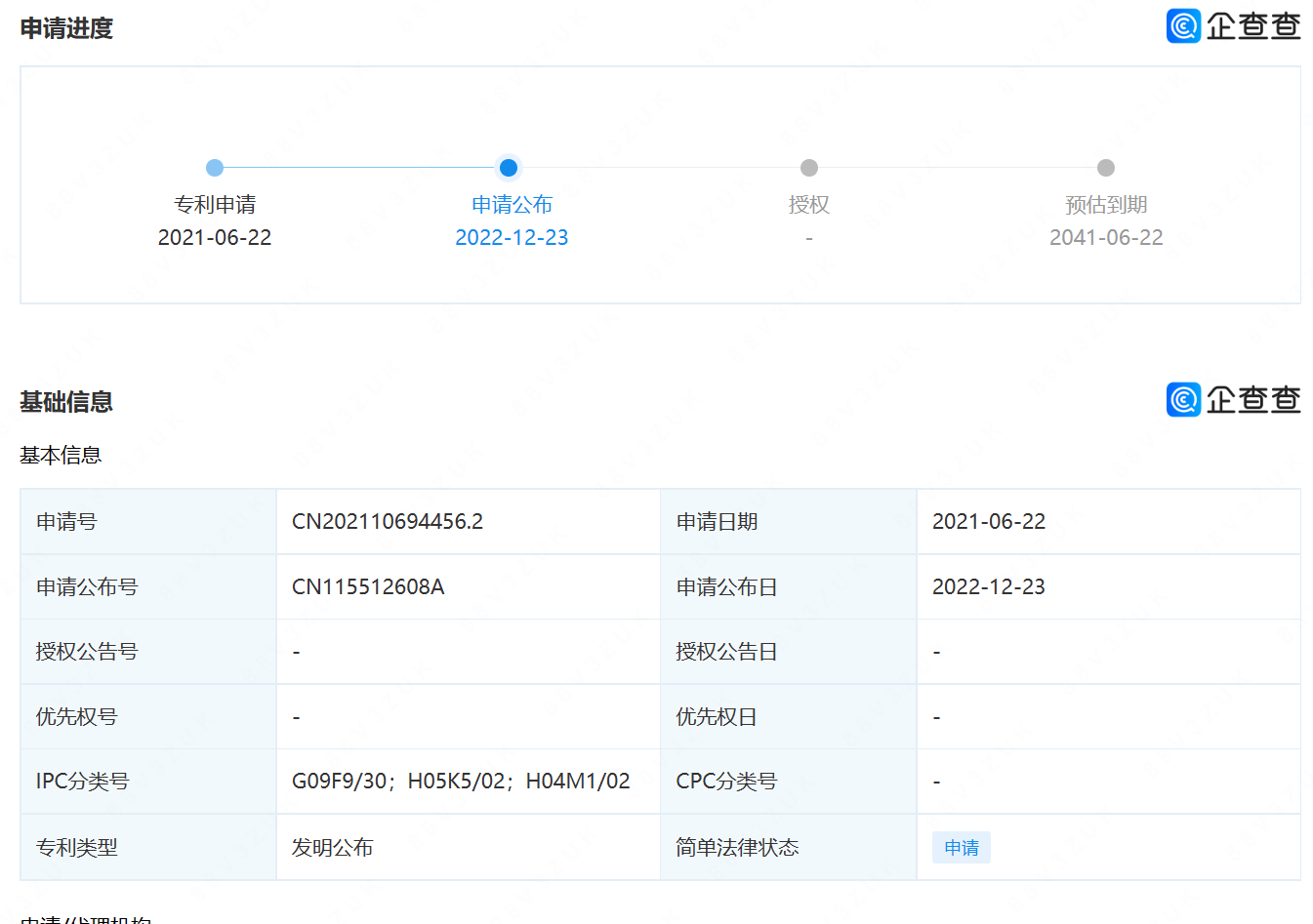This screenshot has height=924, width=1313.
Task: Click the CPC分类号 label cell
Action: 789,782
